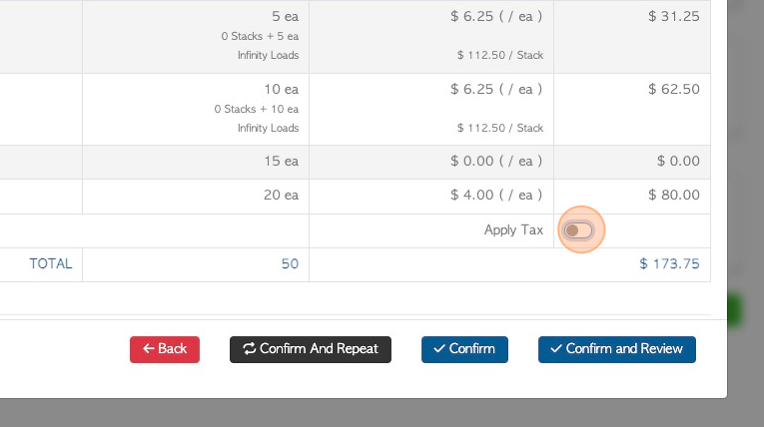The image size is (764, 427).
Task: Click the 15 ea quantity
Action: point(281,161)
